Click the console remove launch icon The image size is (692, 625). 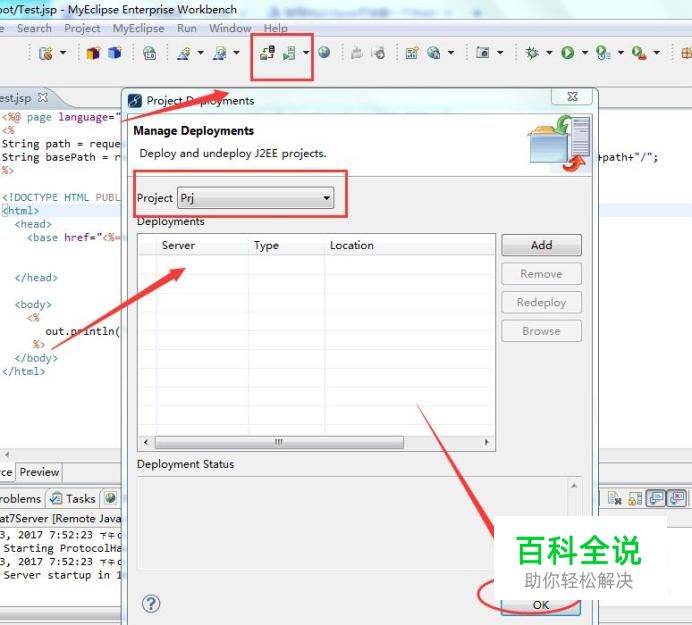[x=615, y=499]
